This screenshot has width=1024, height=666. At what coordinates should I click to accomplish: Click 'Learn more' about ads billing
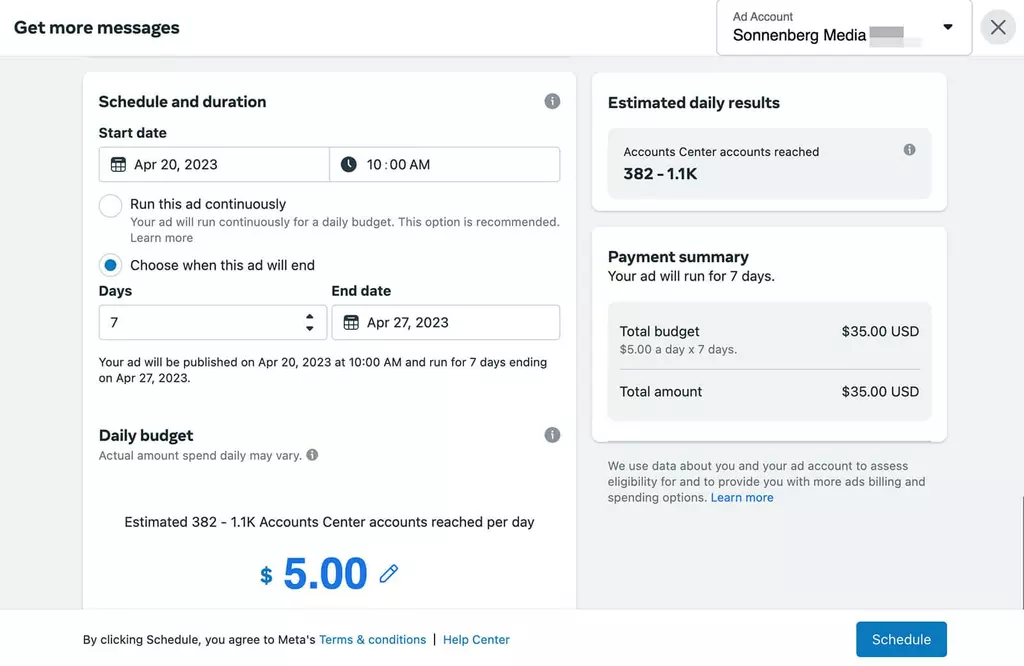point(742,498)
